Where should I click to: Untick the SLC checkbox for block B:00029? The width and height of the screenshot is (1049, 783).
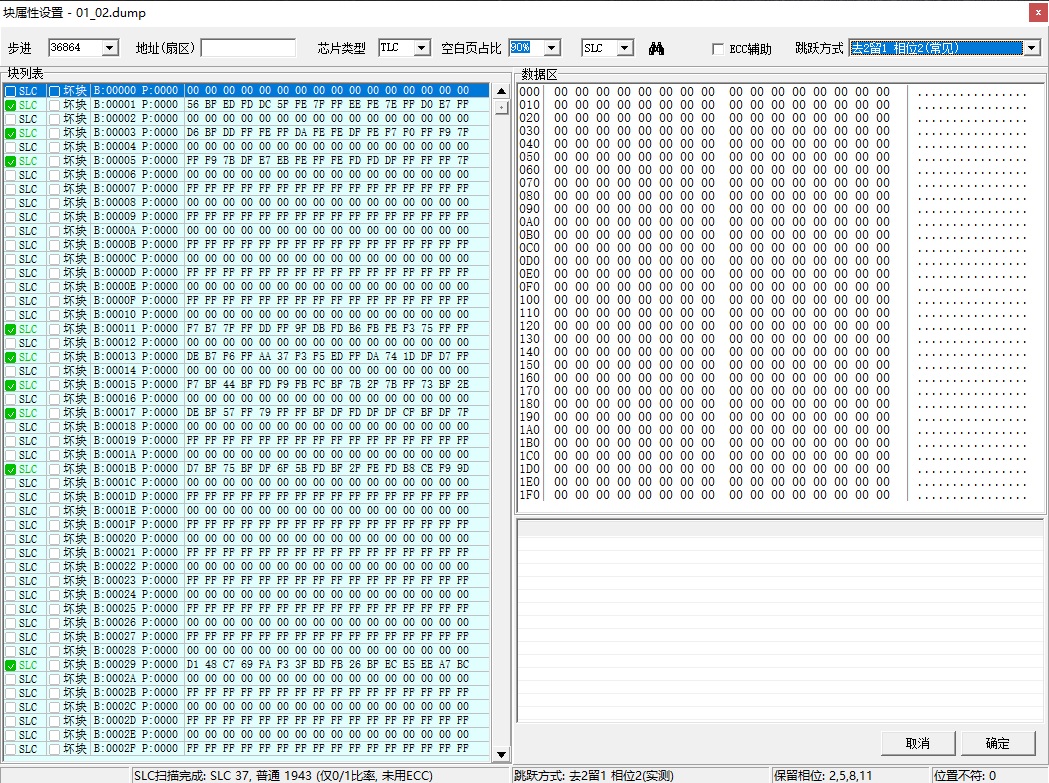(11, 665)
